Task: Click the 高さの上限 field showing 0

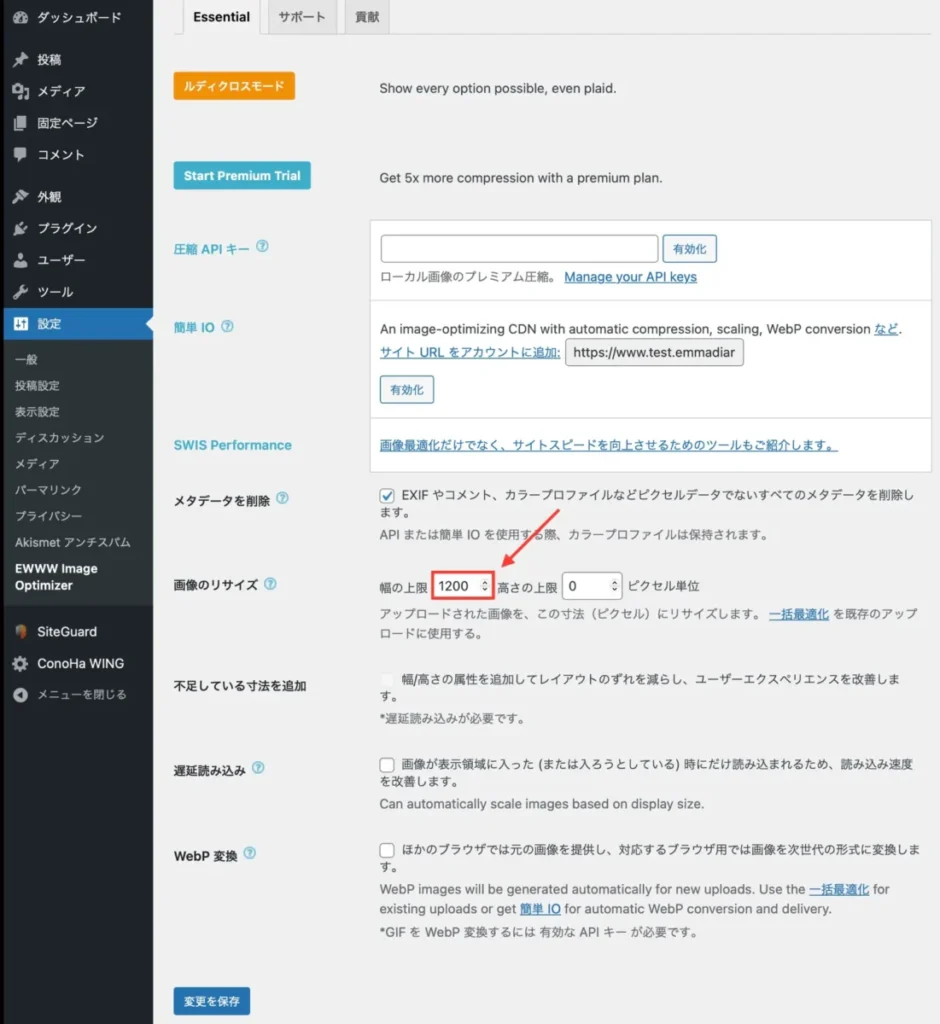Action: (592, 586)
